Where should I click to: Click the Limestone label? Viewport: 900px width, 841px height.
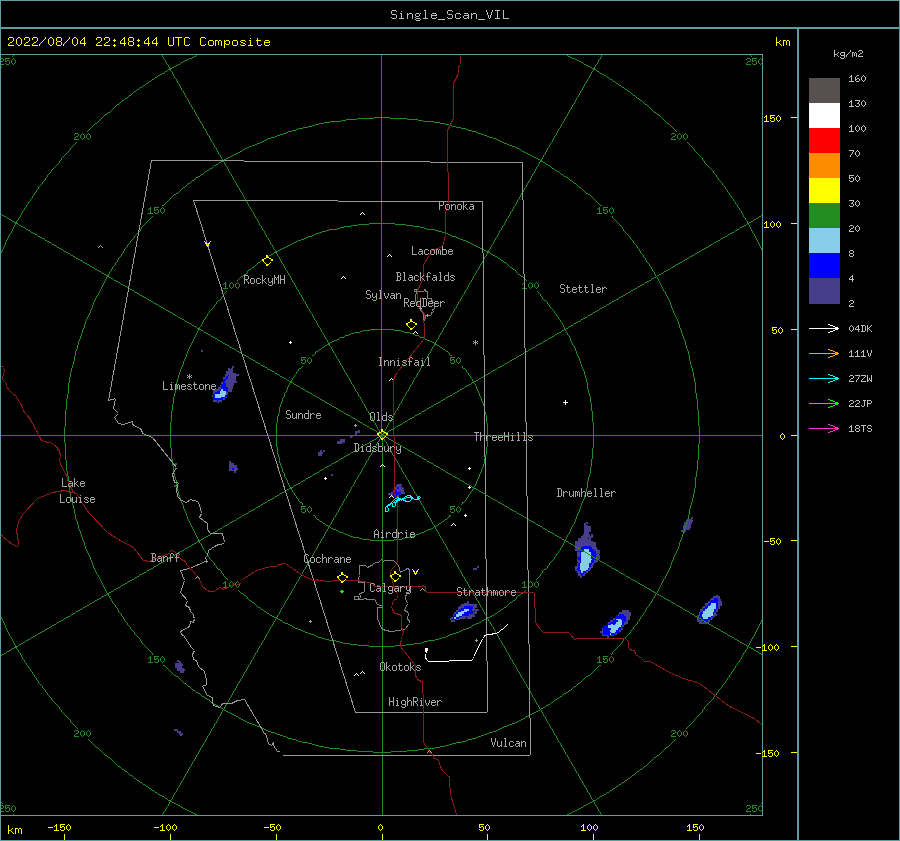pos(189,386)
